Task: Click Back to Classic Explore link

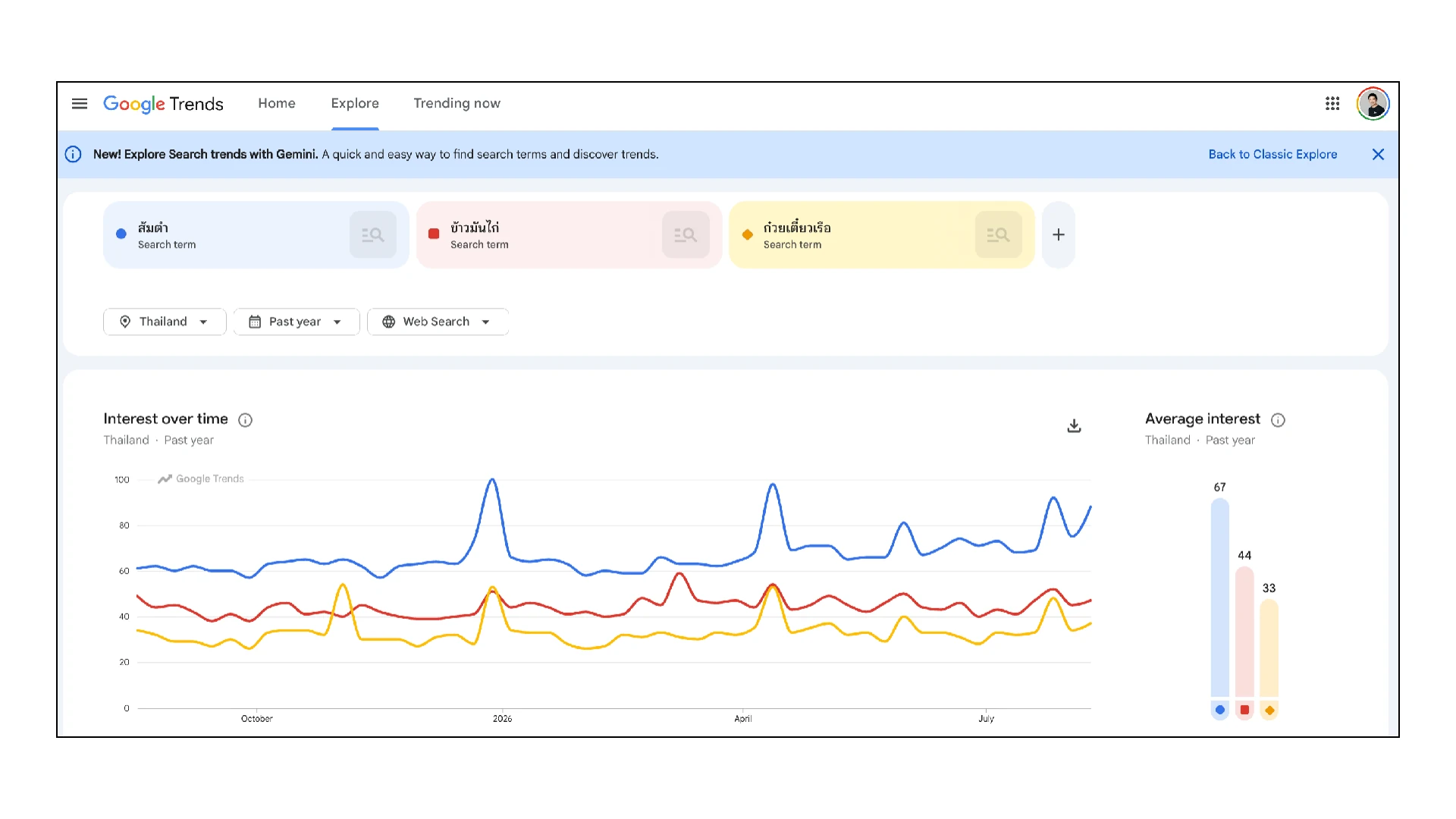Action: [1272, 155]
